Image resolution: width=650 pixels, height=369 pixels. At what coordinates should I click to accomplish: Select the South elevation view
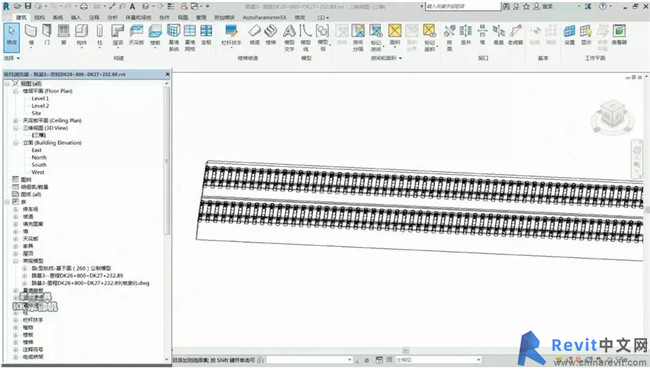pyautogui.click(x=39, y=165)
